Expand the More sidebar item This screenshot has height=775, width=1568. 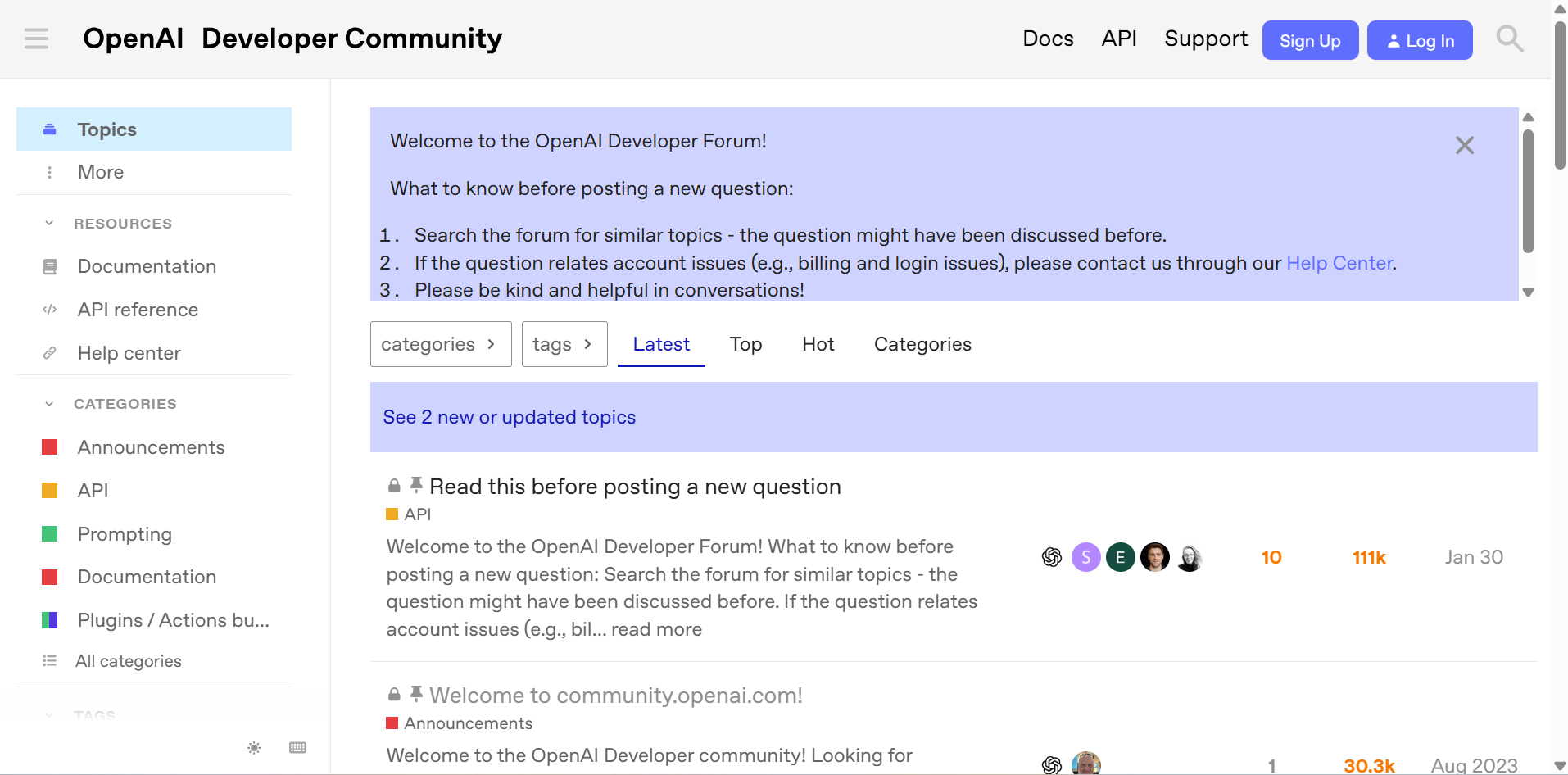pyautogui.click(x=100, y=172)
